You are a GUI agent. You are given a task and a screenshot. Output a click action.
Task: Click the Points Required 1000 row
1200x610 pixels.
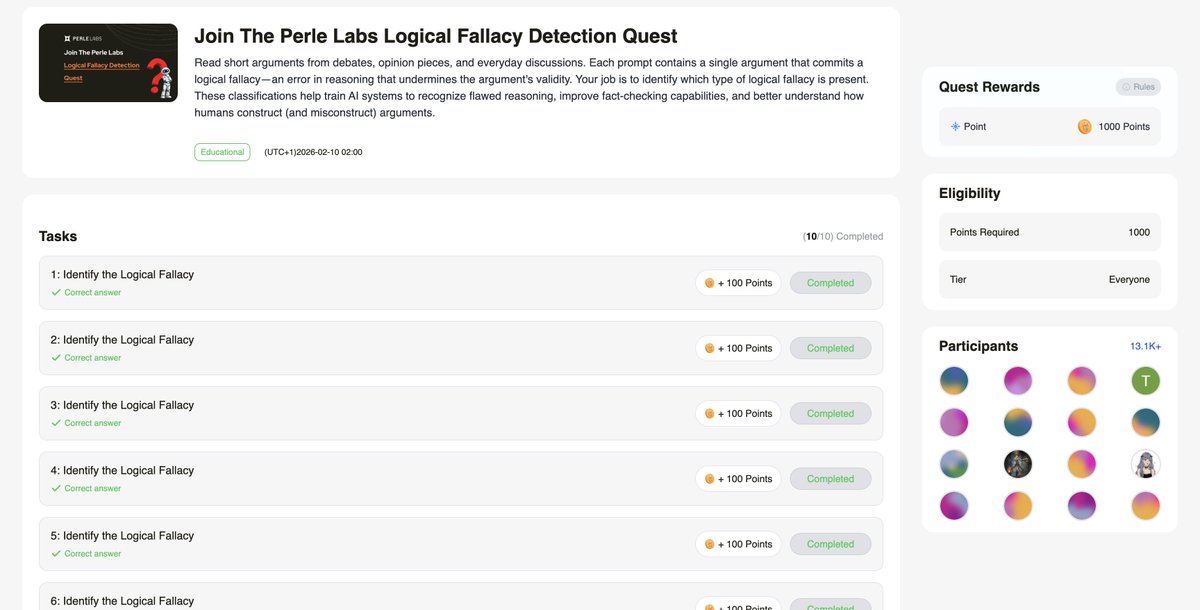[1050, 232]
